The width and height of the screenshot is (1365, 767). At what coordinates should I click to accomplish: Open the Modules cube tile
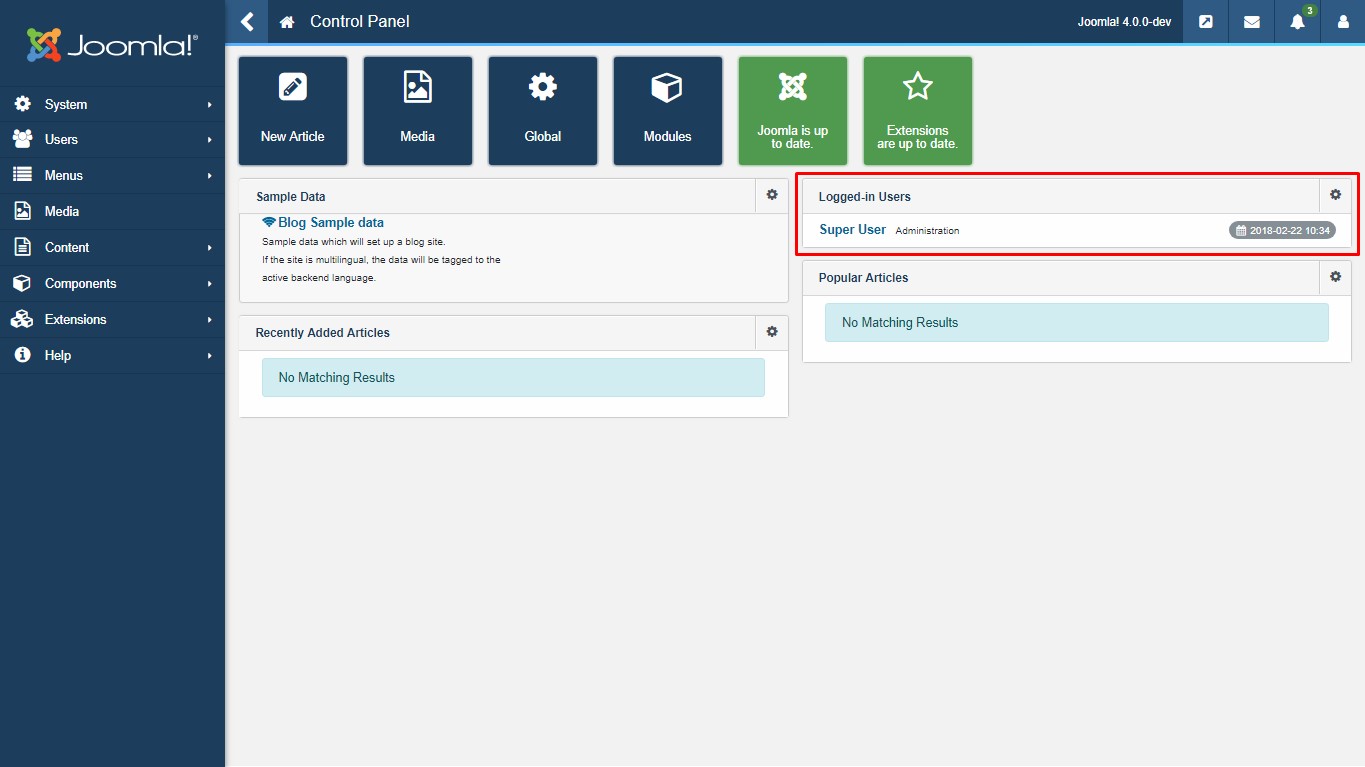point(668,110)
